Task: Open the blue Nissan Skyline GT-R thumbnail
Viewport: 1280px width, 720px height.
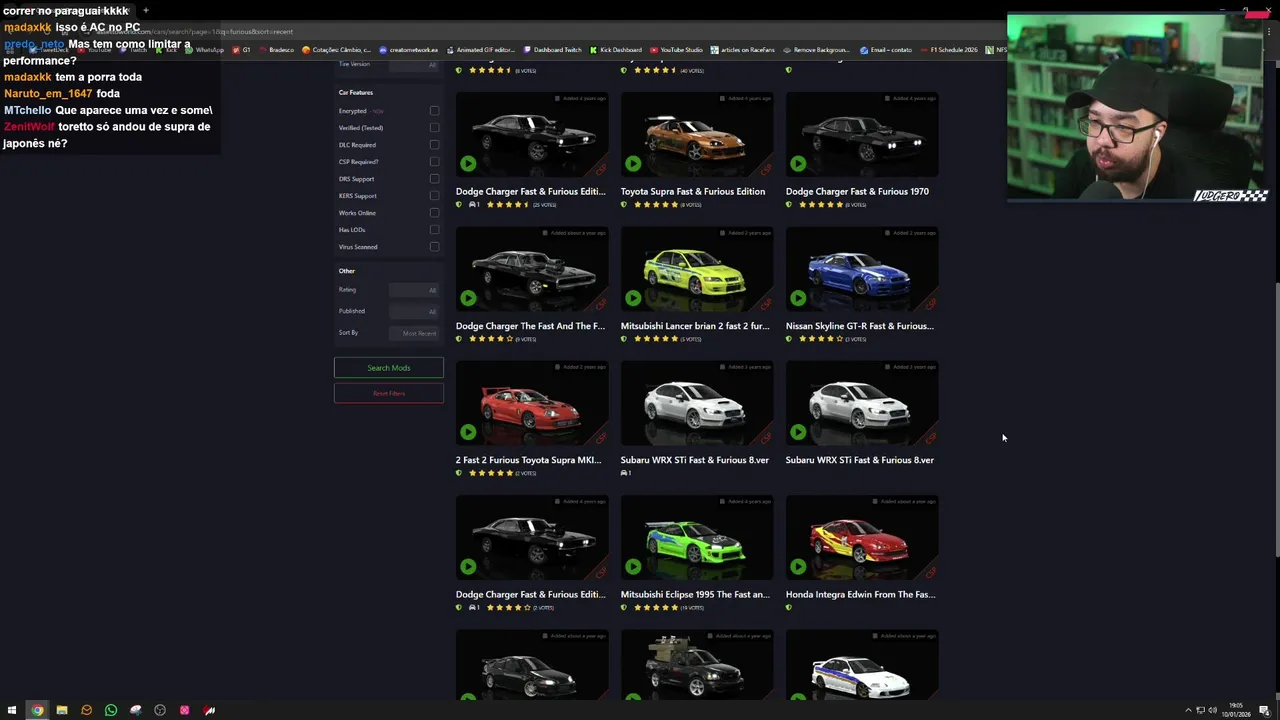Action: click(x=862, y=269)
